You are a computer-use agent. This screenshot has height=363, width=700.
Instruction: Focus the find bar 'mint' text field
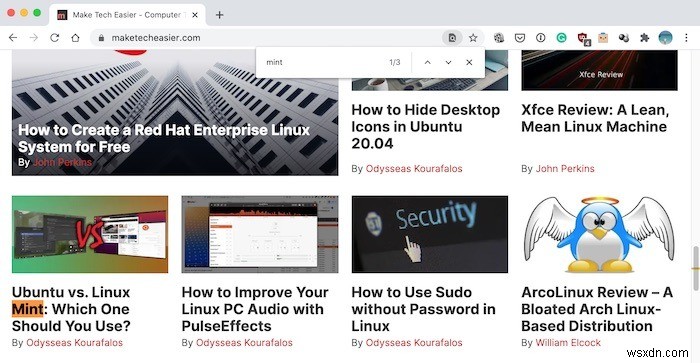pyautogui.click(x=324, y=63)
